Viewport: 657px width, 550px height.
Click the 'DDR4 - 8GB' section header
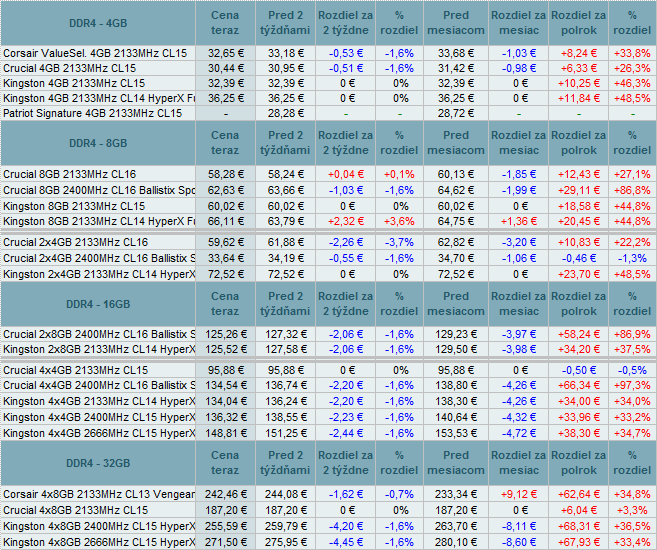pyautogui.click(x=98, y=143)
